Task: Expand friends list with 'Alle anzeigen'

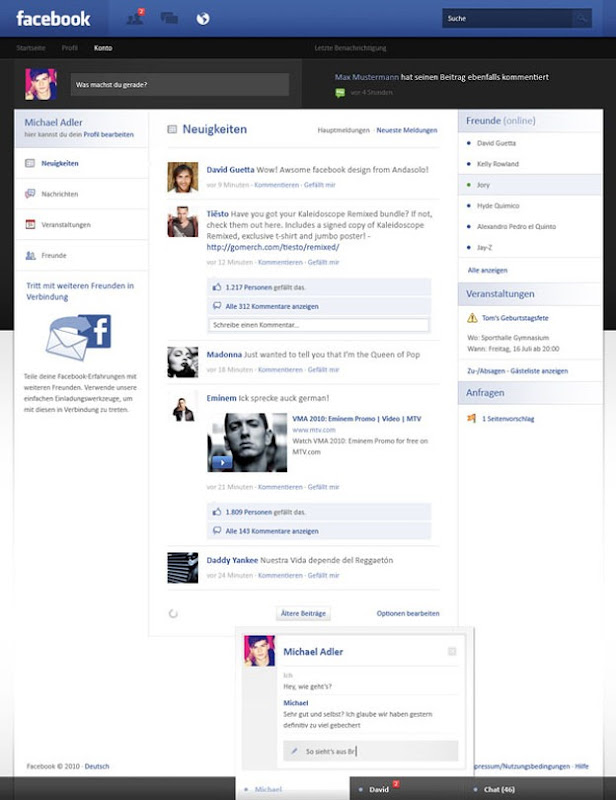Action: point(487,270)
